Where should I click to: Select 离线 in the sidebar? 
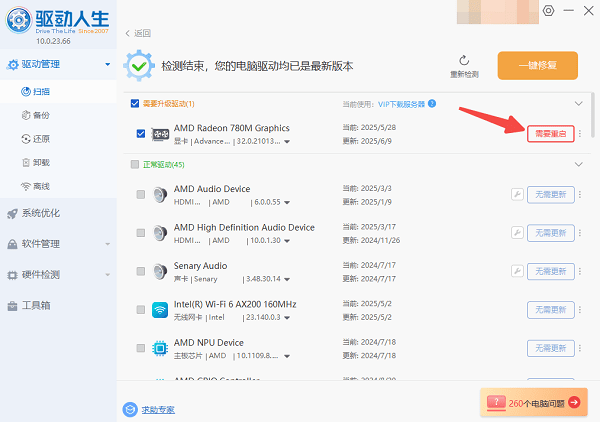(58, 186)
